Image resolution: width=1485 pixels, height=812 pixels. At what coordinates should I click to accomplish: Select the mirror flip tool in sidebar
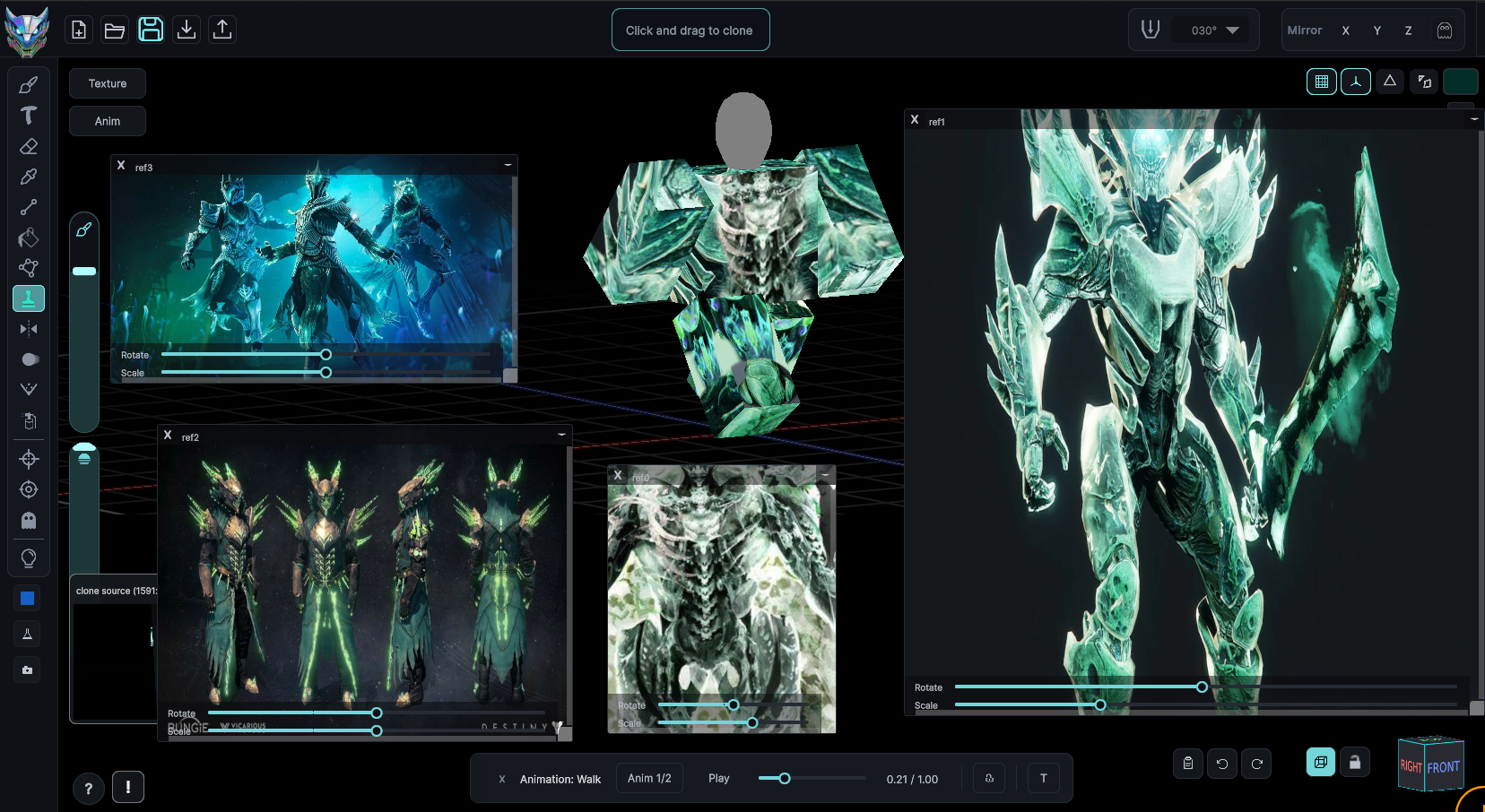[29, 329]
